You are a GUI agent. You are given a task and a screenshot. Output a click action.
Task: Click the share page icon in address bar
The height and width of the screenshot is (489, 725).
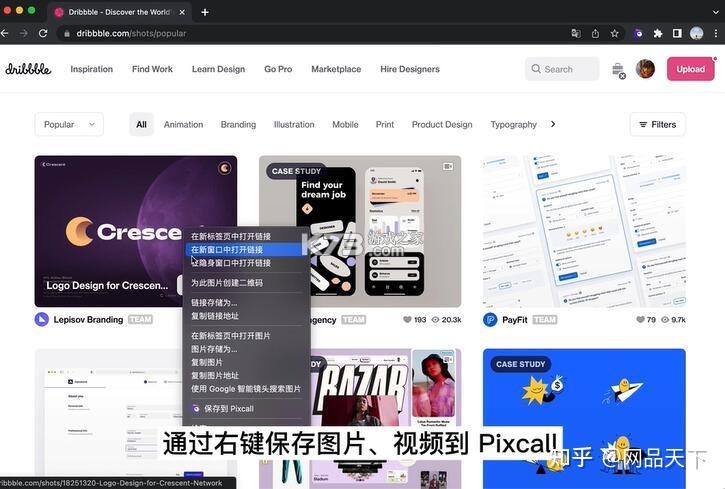595,33
